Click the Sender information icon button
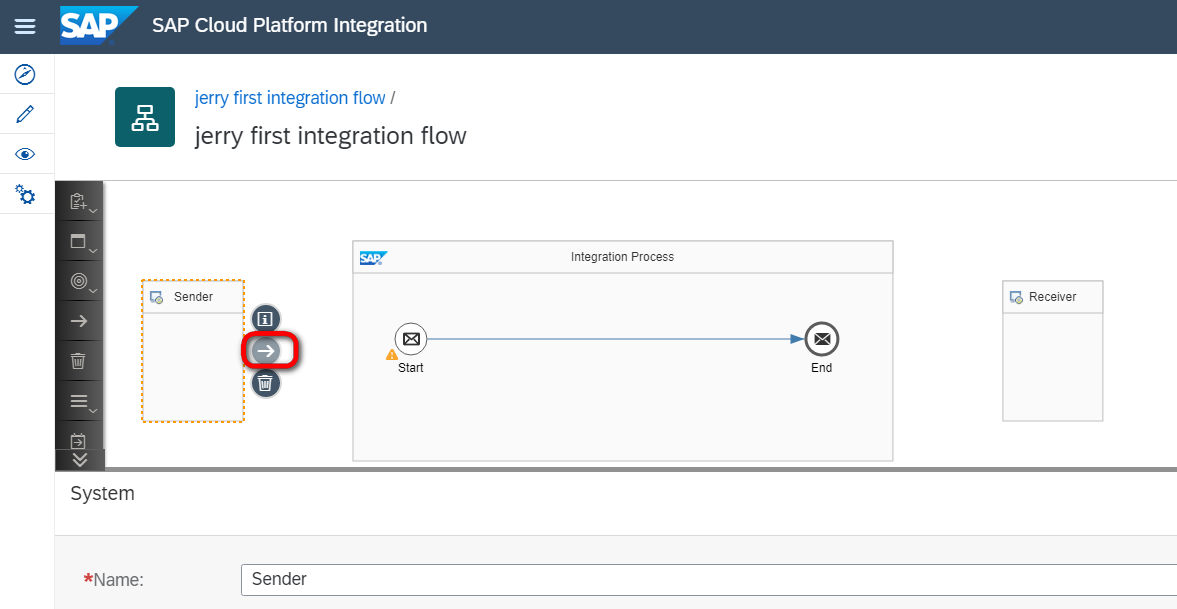1177x609 pixels. click(265, 319)
